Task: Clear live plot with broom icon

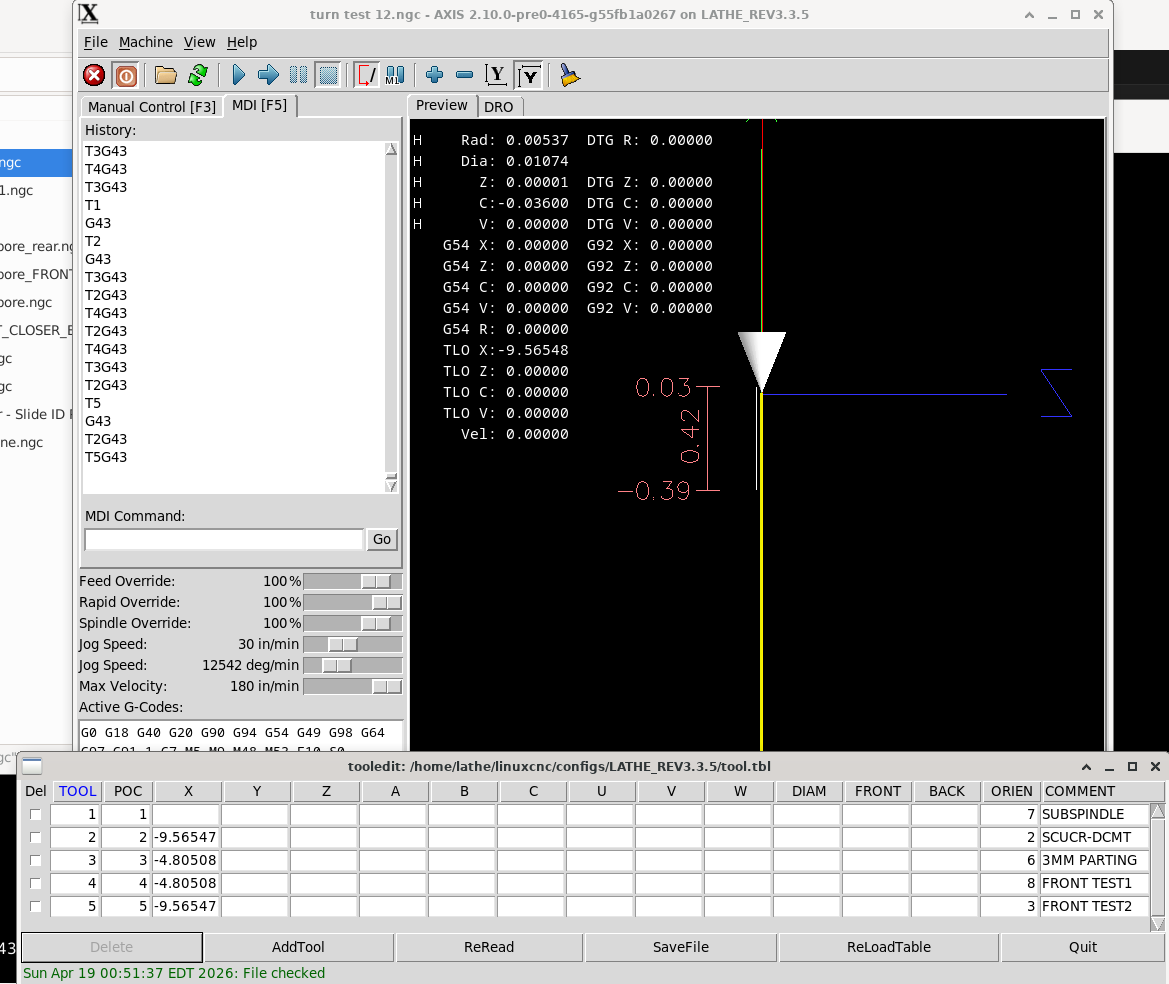Action: (x=569, y=75)
